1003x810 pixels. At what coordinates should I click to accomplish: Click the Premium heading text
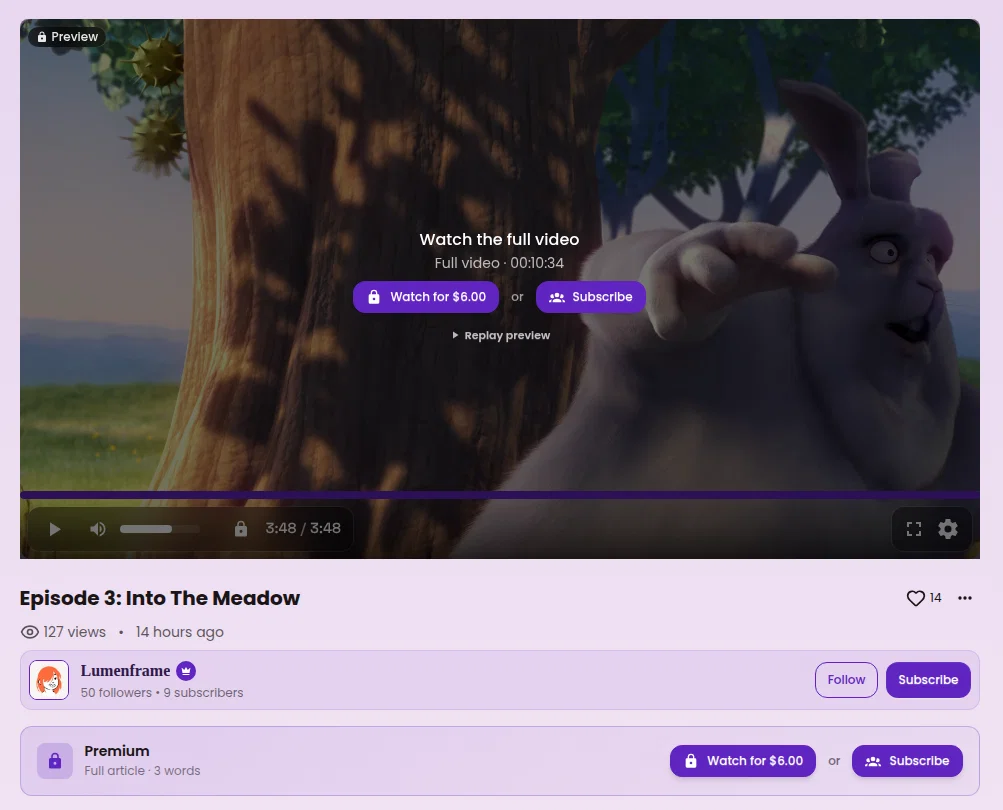coord(117,750)
